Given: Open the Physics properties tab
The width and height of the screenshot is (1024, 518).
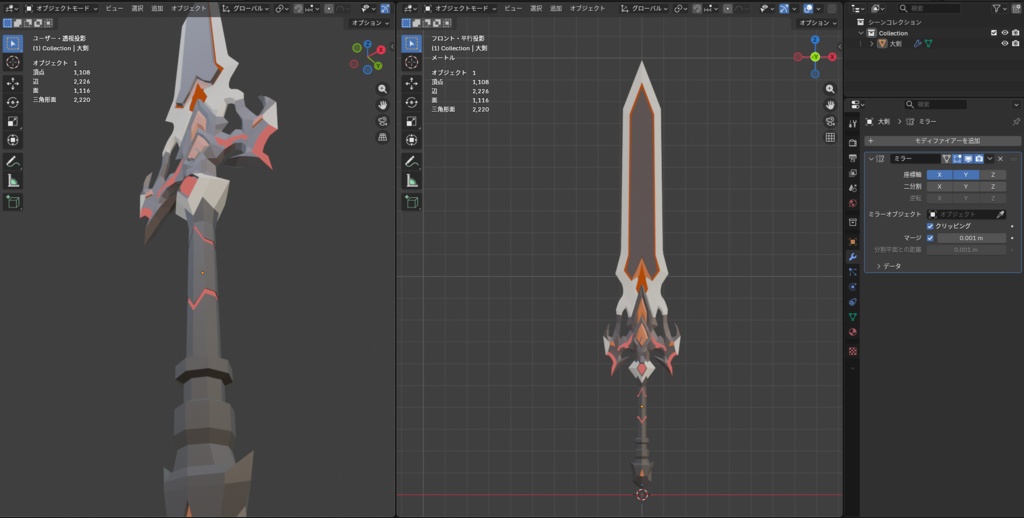Looking at the screenshot, I should [x=852, y=287].
